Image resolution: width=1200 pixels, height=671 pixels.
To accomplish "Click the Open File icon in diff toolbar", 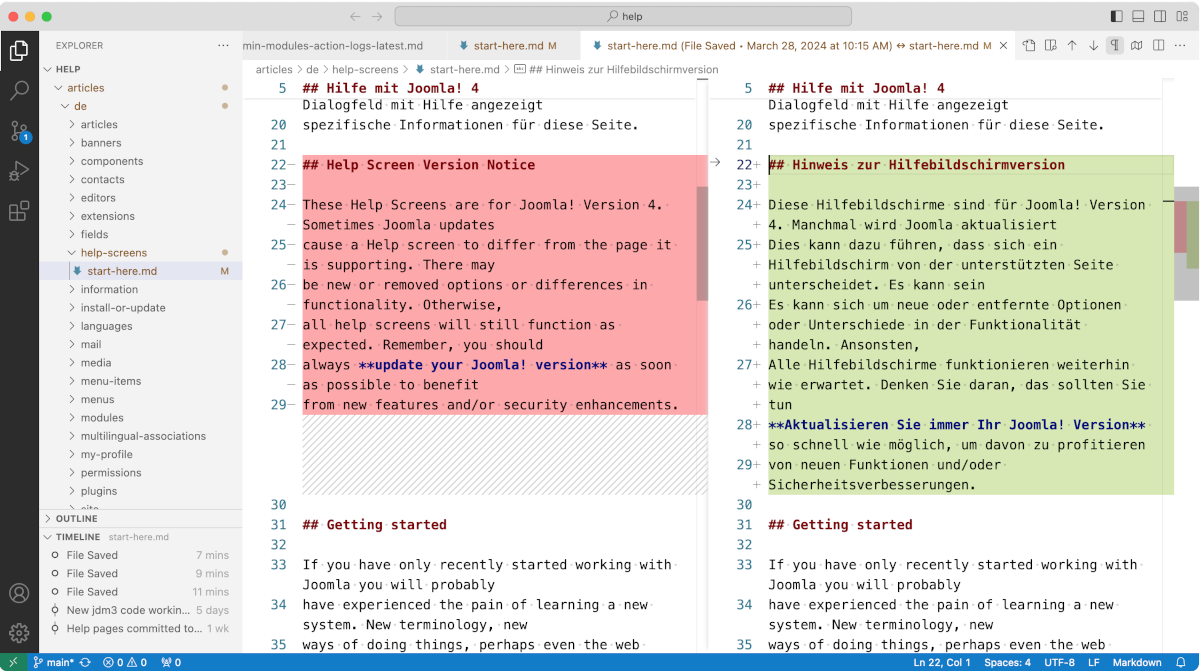I will (x=1029, y=45).
